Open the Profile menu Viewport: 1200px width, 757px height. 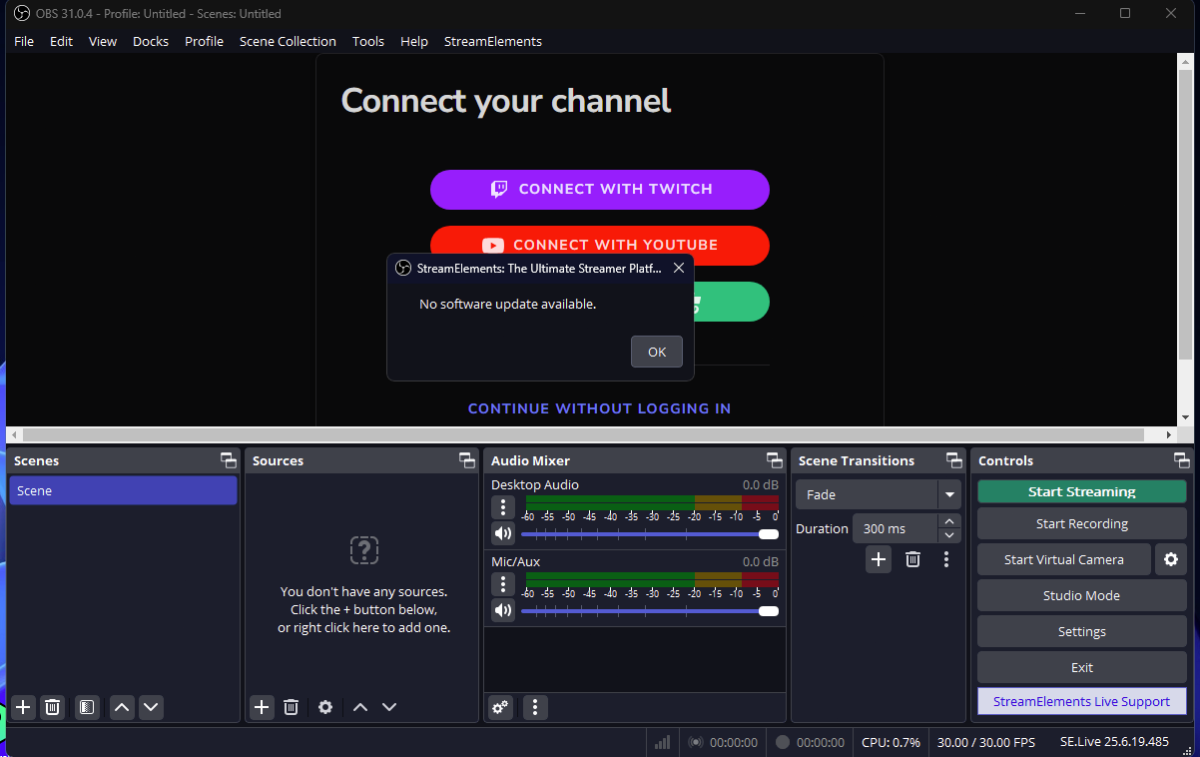pyautogui.click(x=204, y=41)
